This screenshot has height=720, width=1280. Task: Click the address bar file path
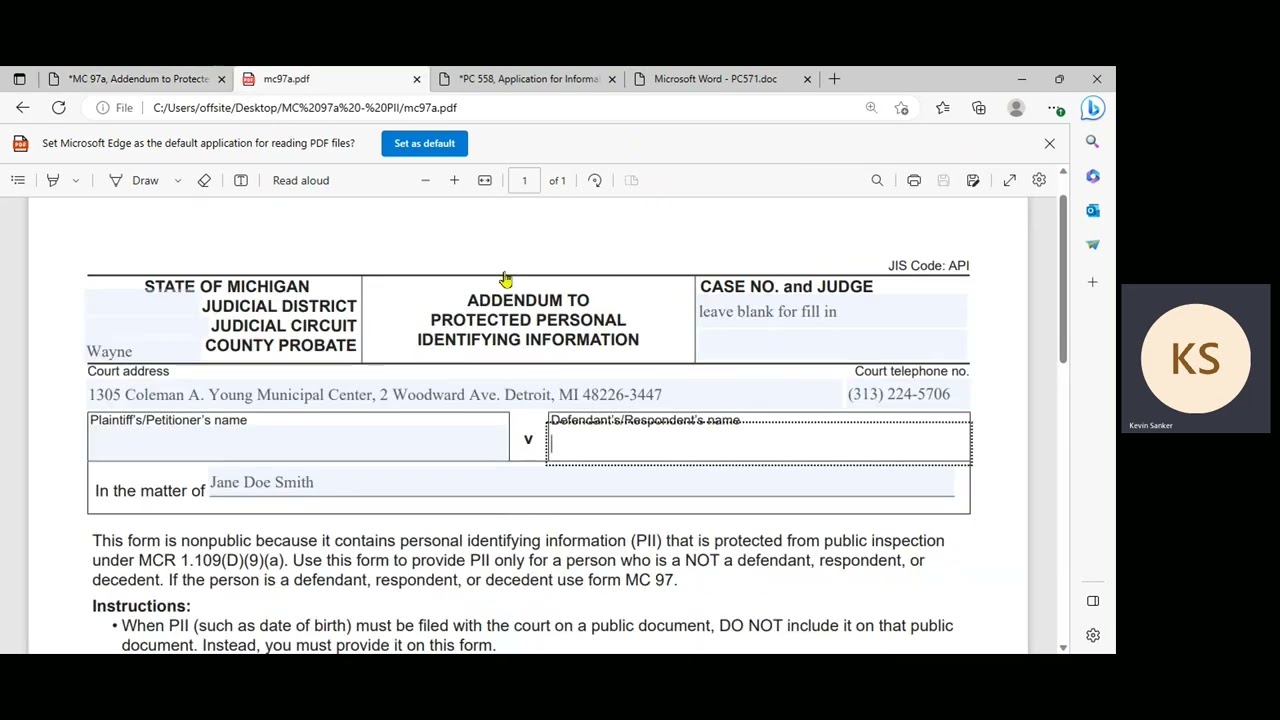tap(305, 108)
